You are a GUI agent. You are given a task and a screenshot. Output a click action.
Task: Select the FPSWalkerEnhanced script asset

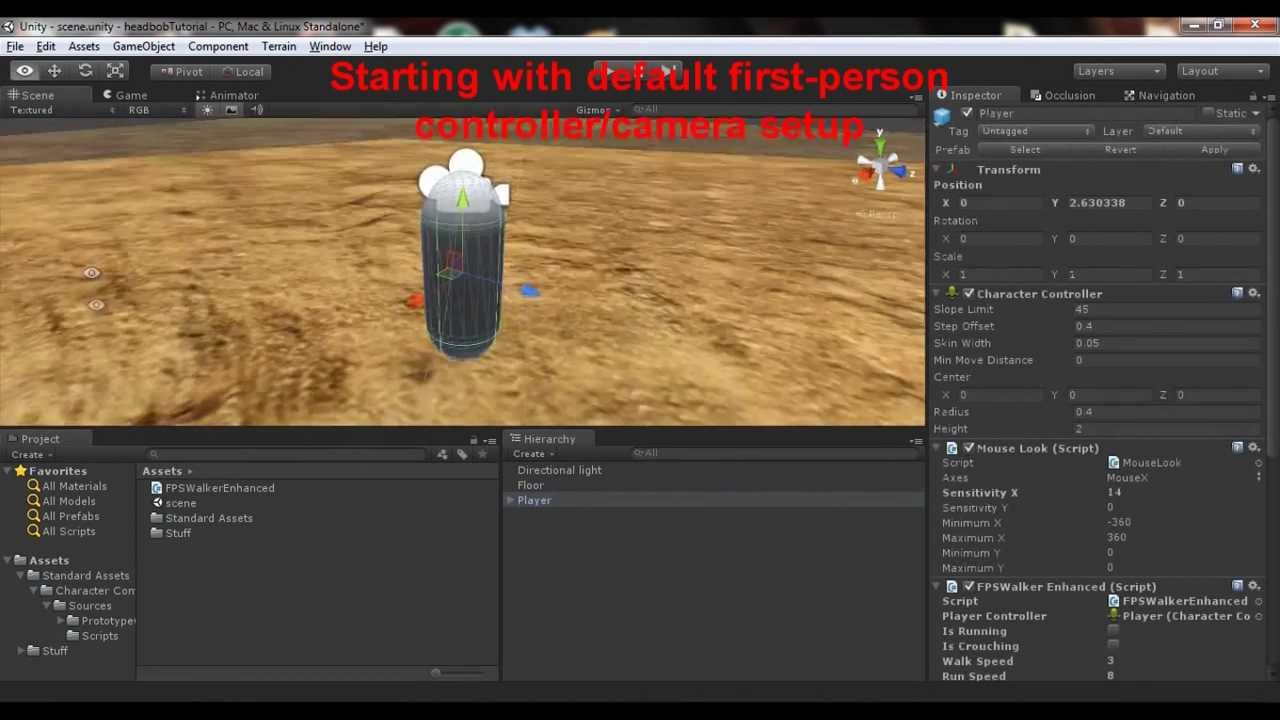pos(212,488)
